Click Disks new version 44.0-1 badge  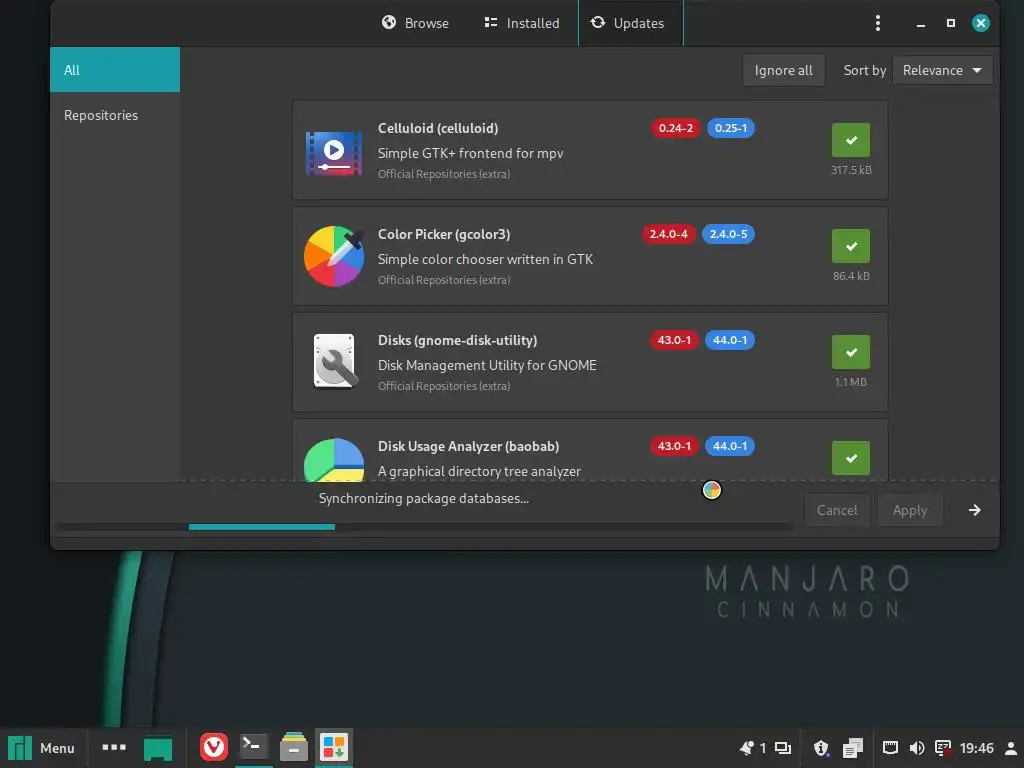point(729,340)
